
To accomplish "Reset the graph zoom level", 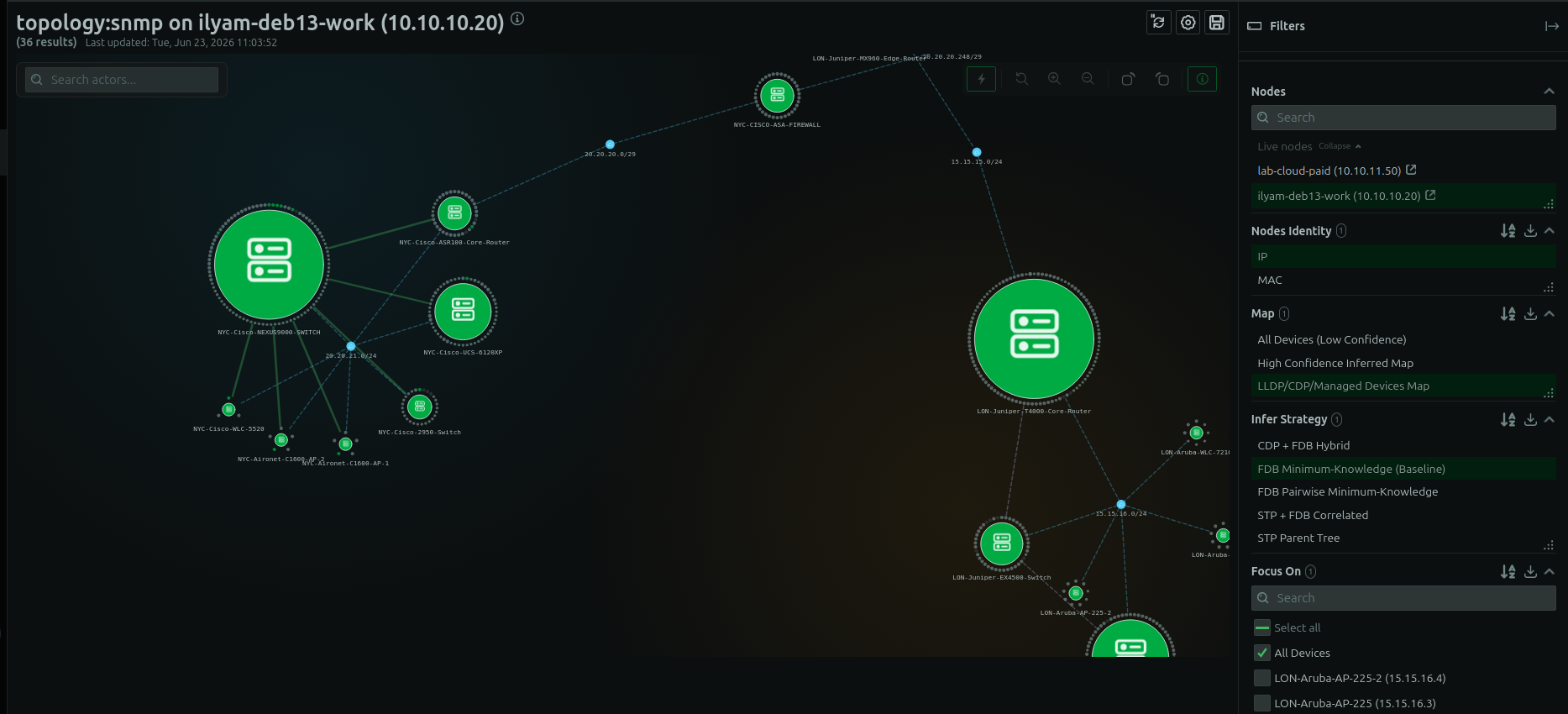I will click(1021, 79).
